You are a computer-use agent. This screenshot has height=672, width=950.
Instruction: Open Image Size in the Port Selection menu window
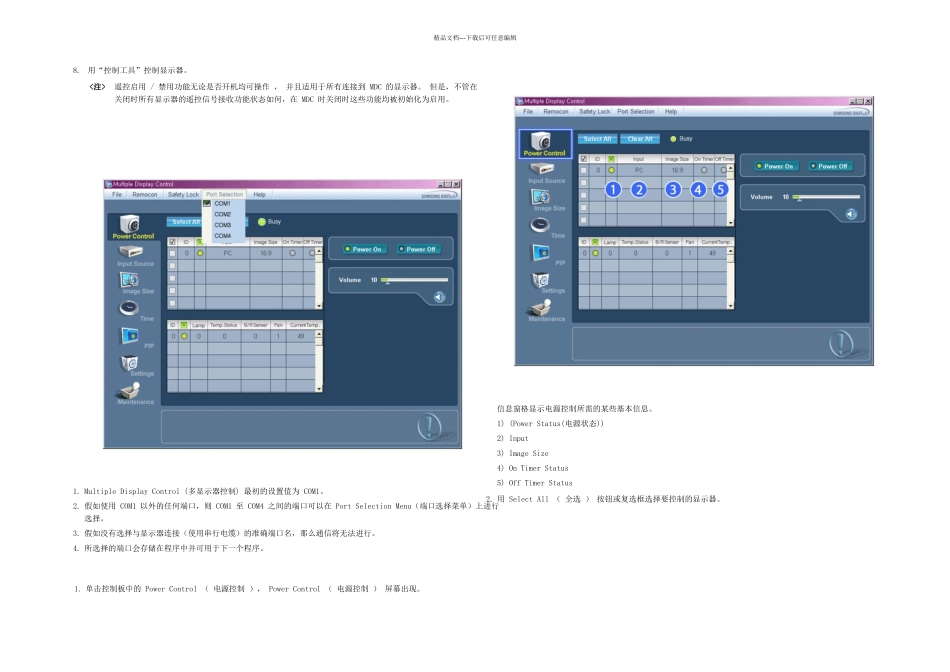[x=135, y=283]
